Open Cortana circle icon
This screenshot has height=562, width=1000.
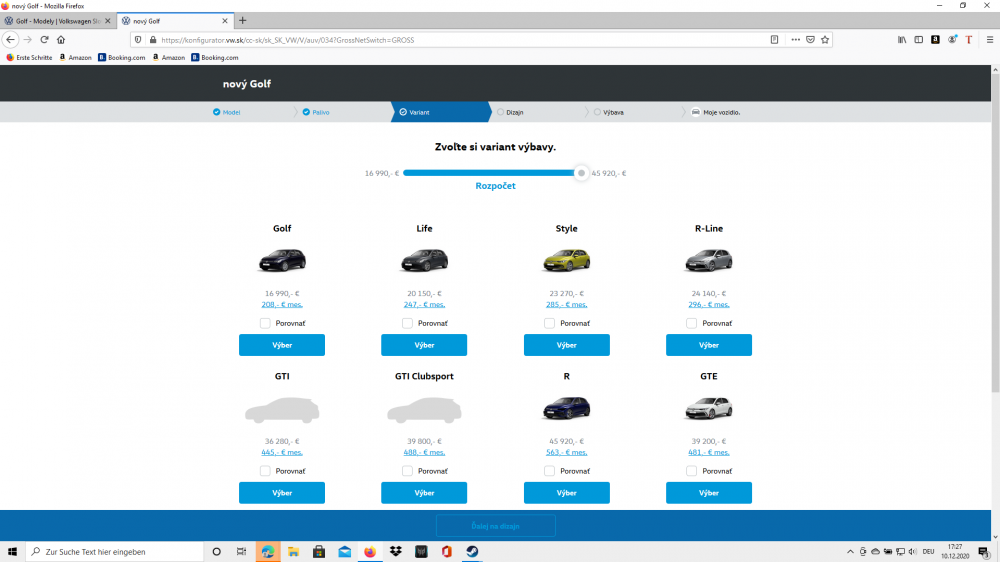pos(216,551)
